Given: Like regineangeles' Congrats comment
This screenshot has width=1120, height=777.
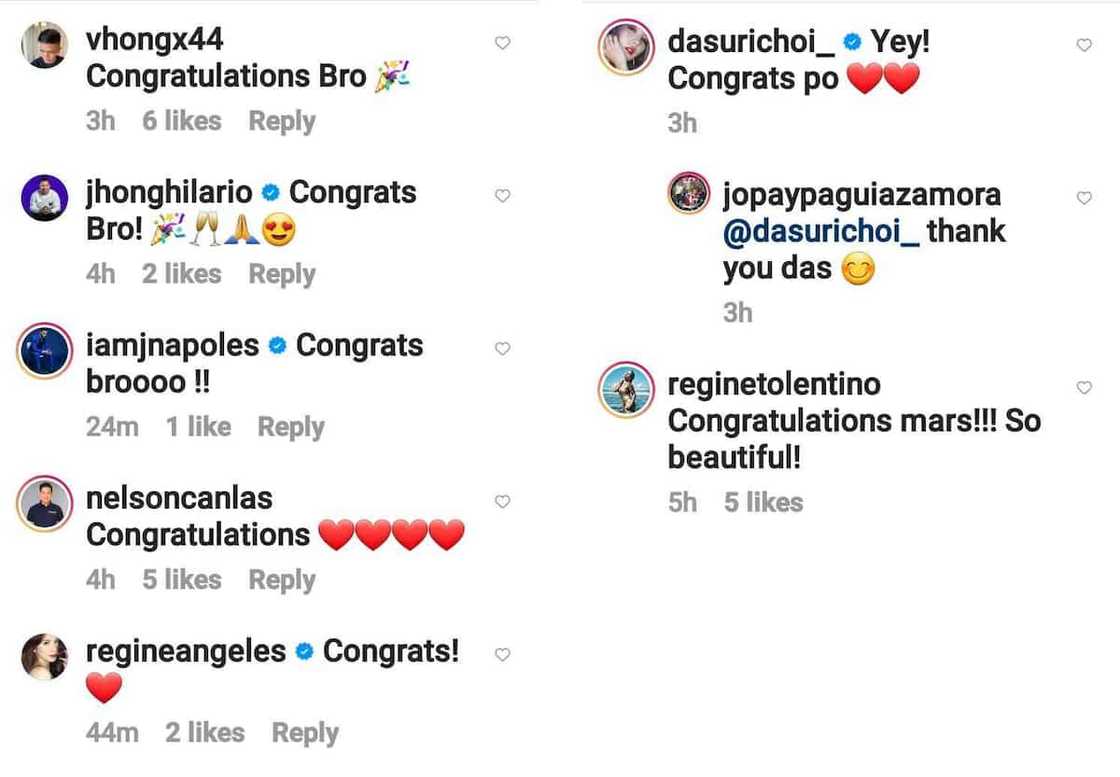Looking at the screenshot, I should click(503, 655).
